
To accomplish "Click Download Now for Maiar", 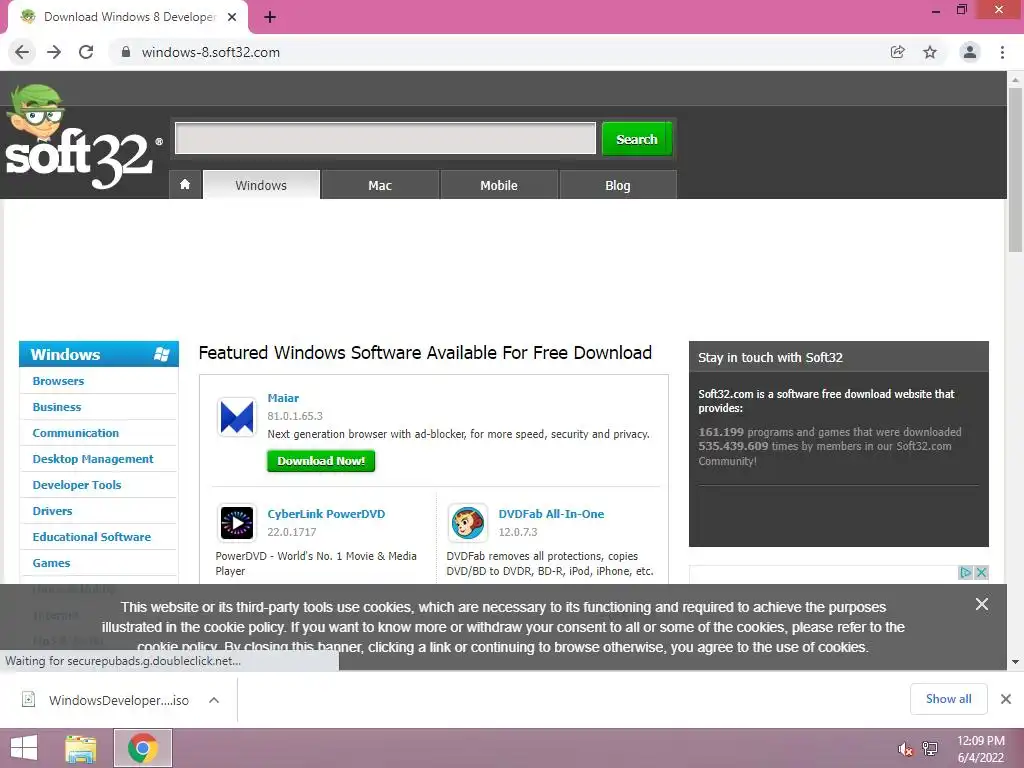I will pos(321,461).
